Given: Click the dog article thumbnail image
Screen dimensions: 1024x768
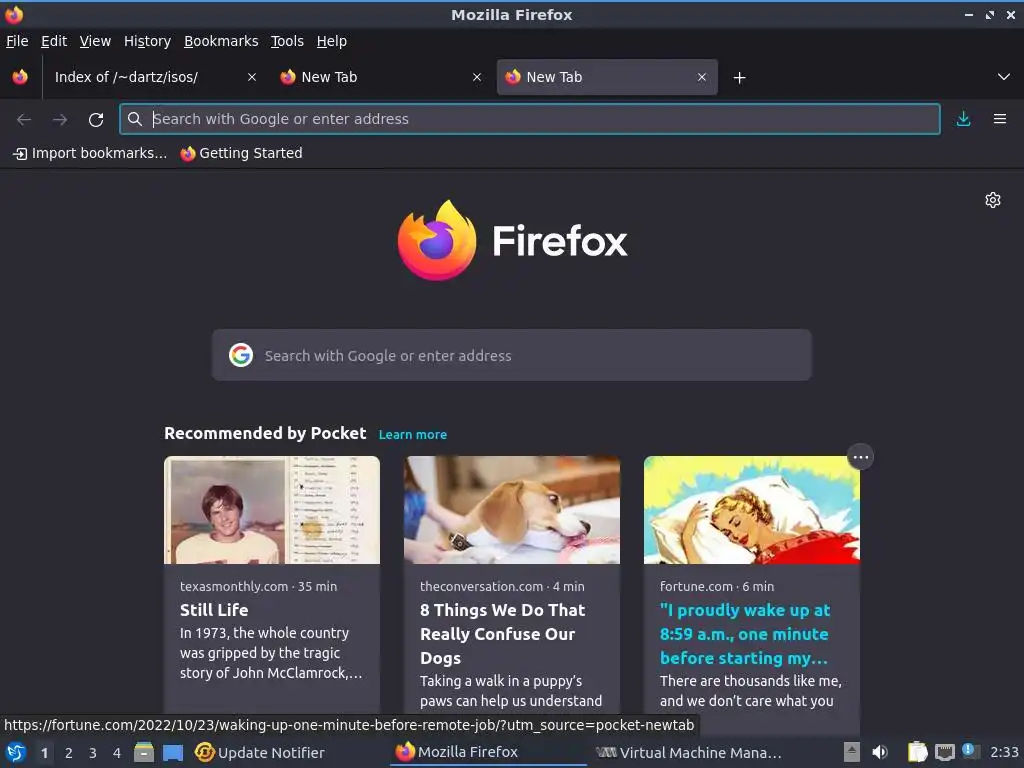Looking at the screenshot, I should [x=512, y=510].
